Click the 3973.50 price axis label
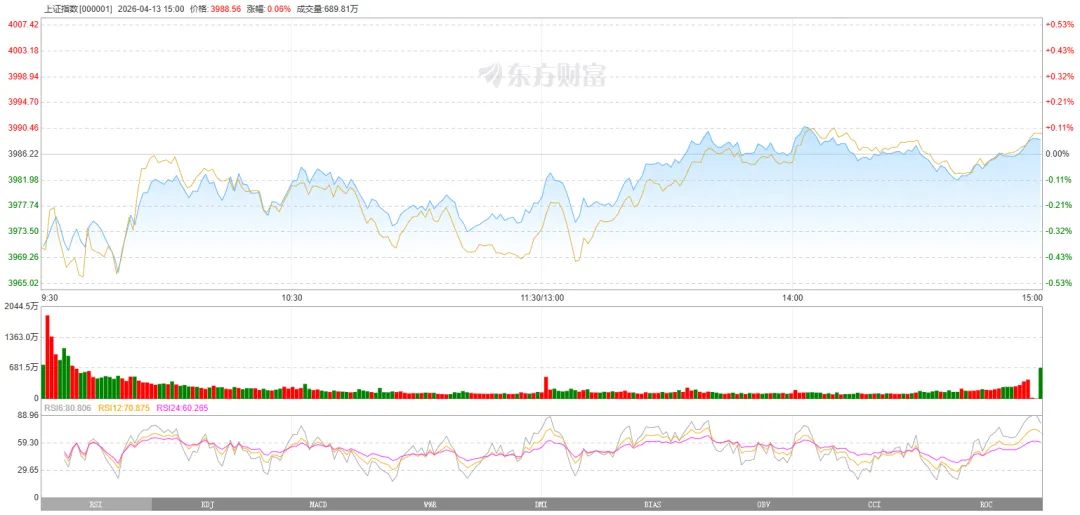This screenshot has height=515, width=1080. [x=24, y=231]
